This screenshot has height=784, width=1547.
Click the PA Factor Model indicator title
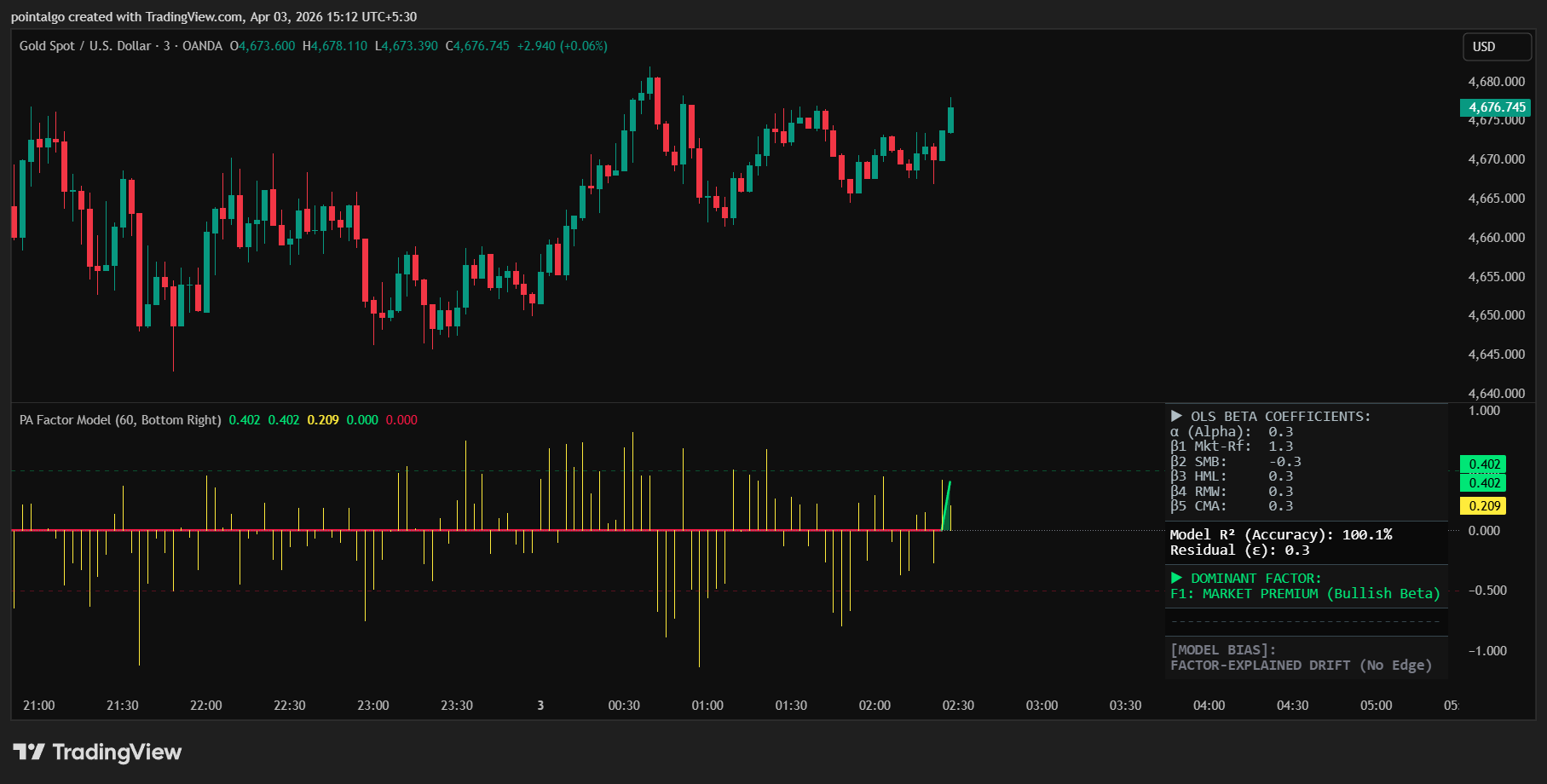point(119,420)
